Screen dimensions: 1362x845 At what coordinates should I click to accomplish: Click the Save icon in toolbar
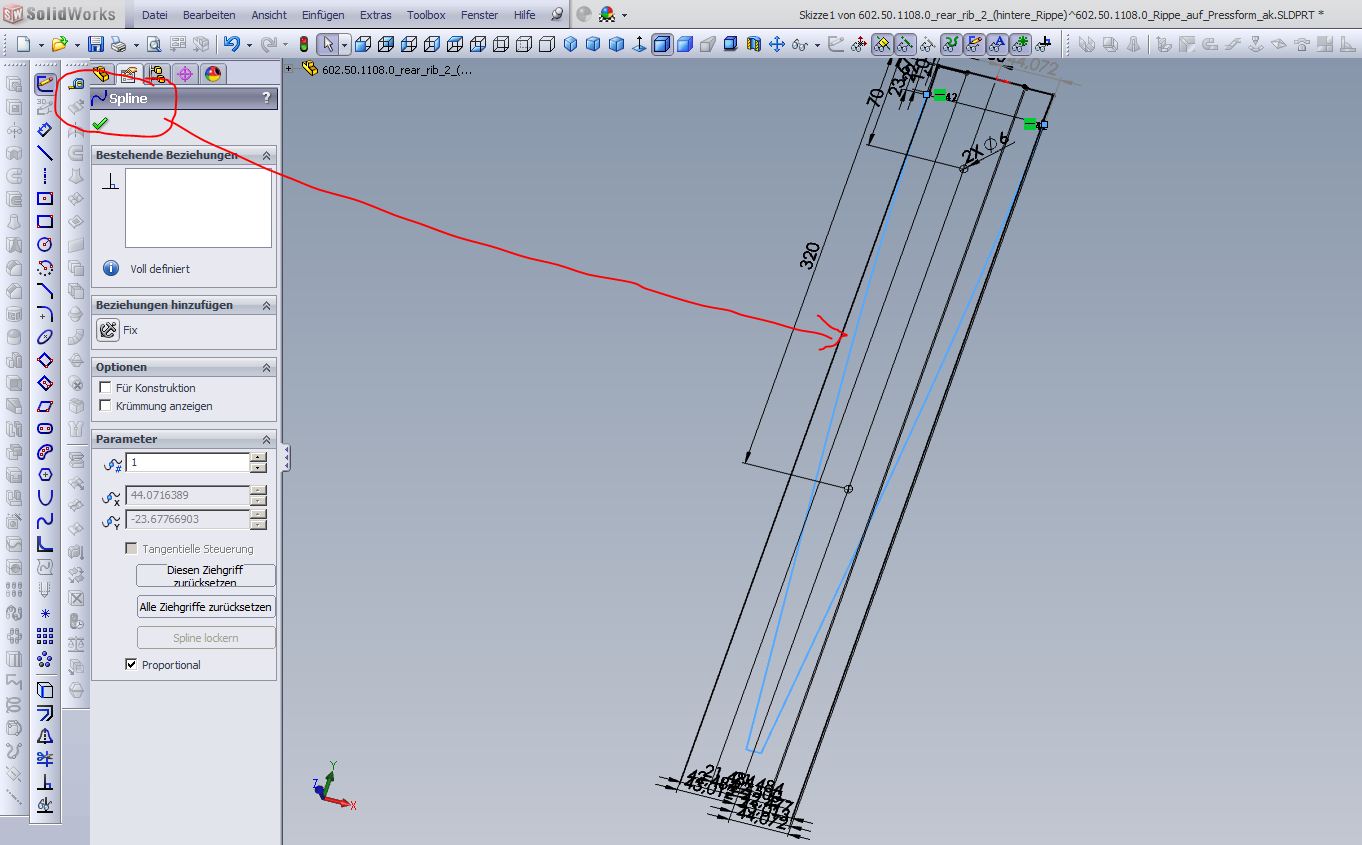pos(96,45)
